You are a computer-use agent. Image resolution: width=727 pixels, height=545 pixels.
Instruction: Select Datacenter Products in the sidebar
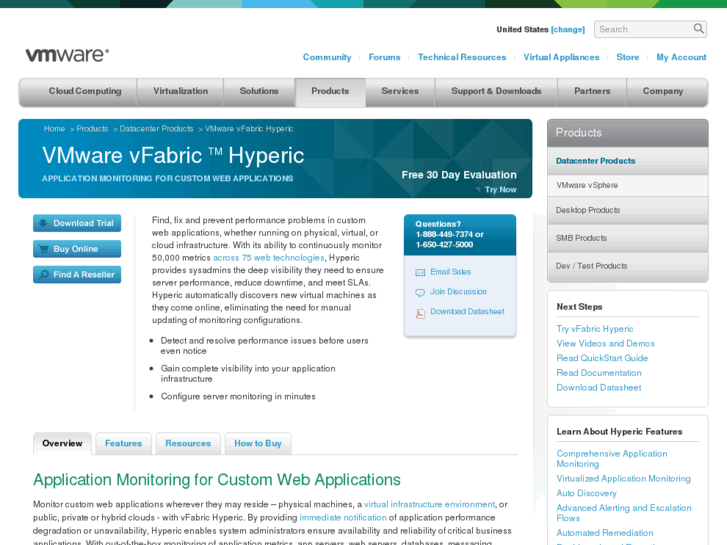pyautogui.click(x=628, y=161)
